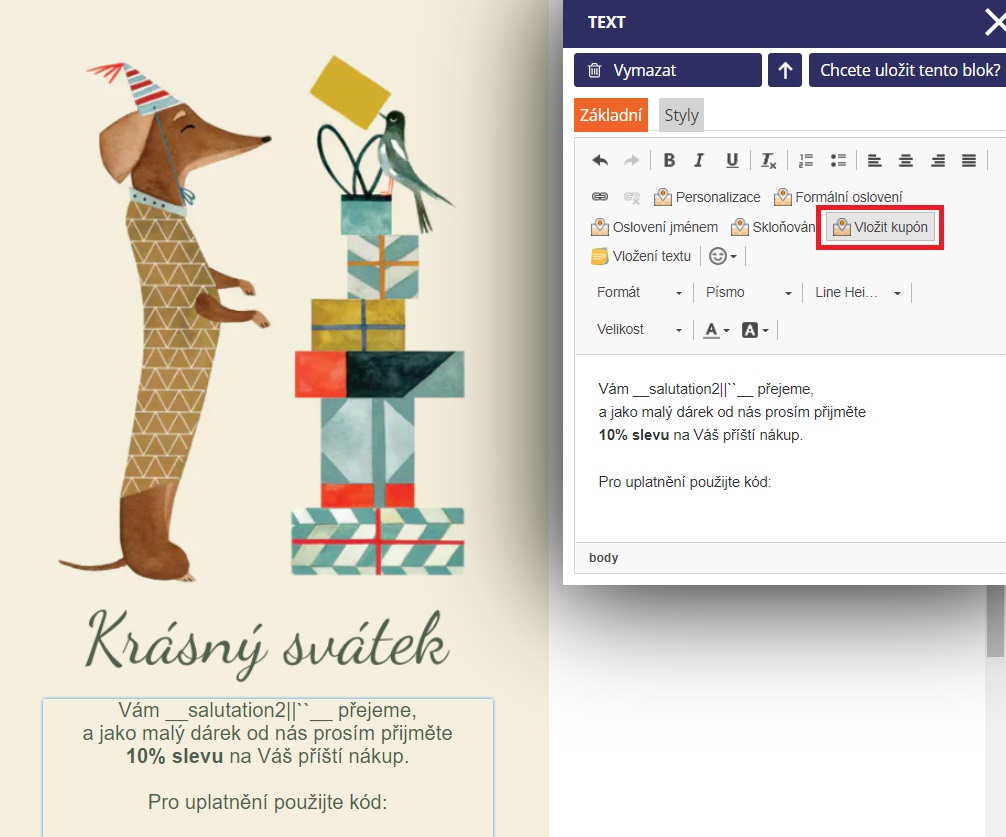Screen dimensions: 1006x837
Task: Insert a numbered list
Action: tap(806, 160)
